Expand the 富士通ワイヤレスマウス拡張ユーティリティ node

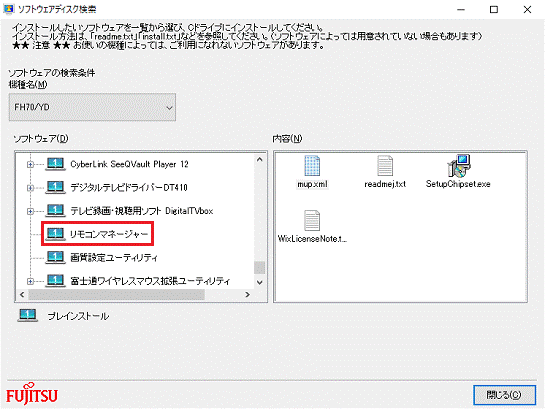[30, 281]
